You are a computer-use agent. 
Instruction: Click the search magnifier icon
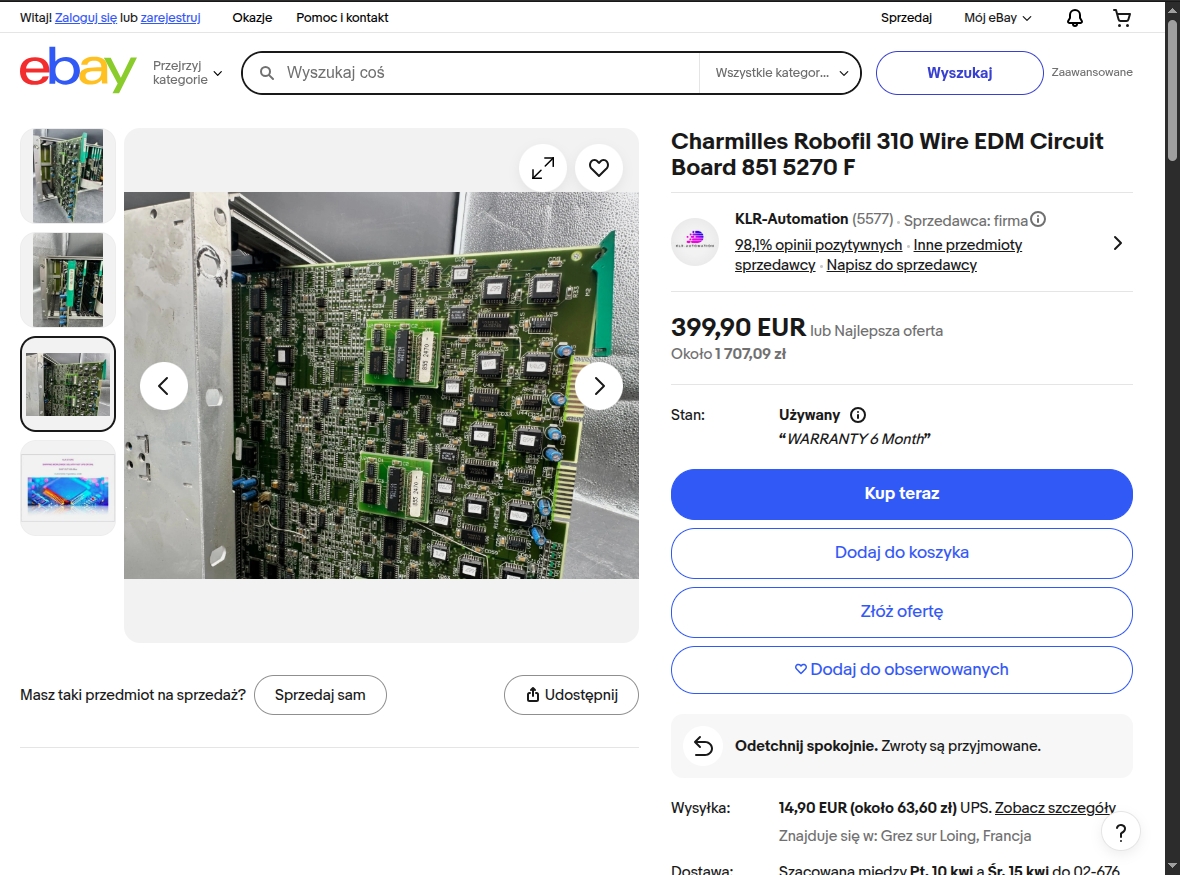(x=266, y=73)
